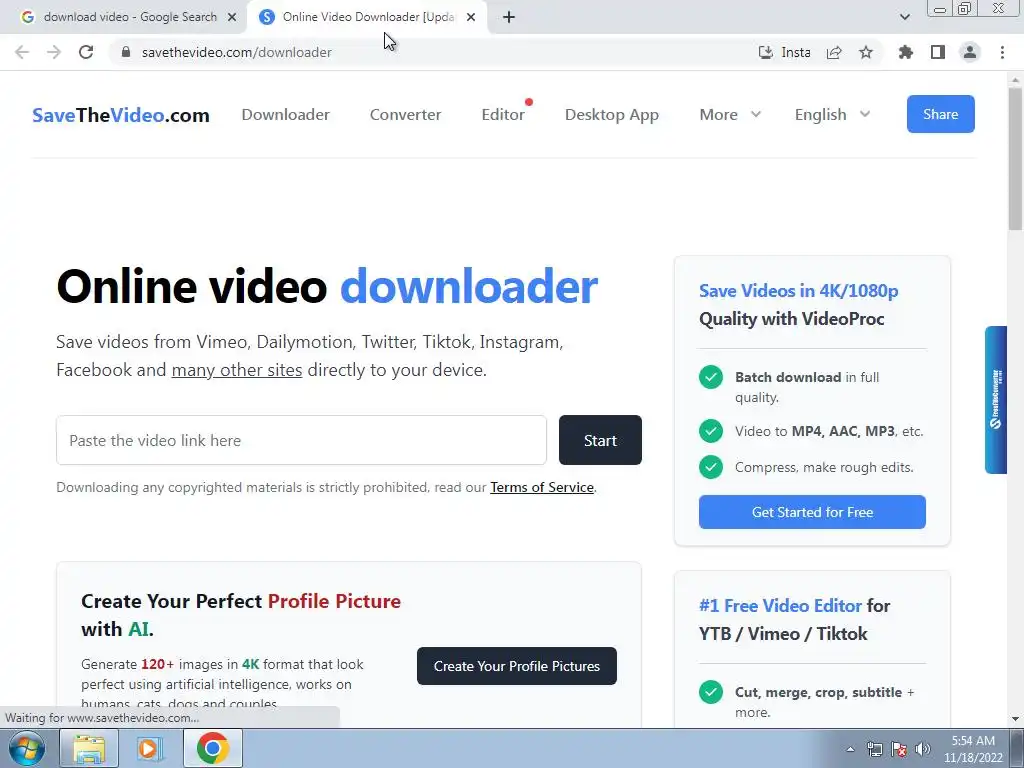The width and height of the screenshot is (1024, 768).
Task: Click the Paste the video link field
Action: pyautogui.click(x=301, y=440)
